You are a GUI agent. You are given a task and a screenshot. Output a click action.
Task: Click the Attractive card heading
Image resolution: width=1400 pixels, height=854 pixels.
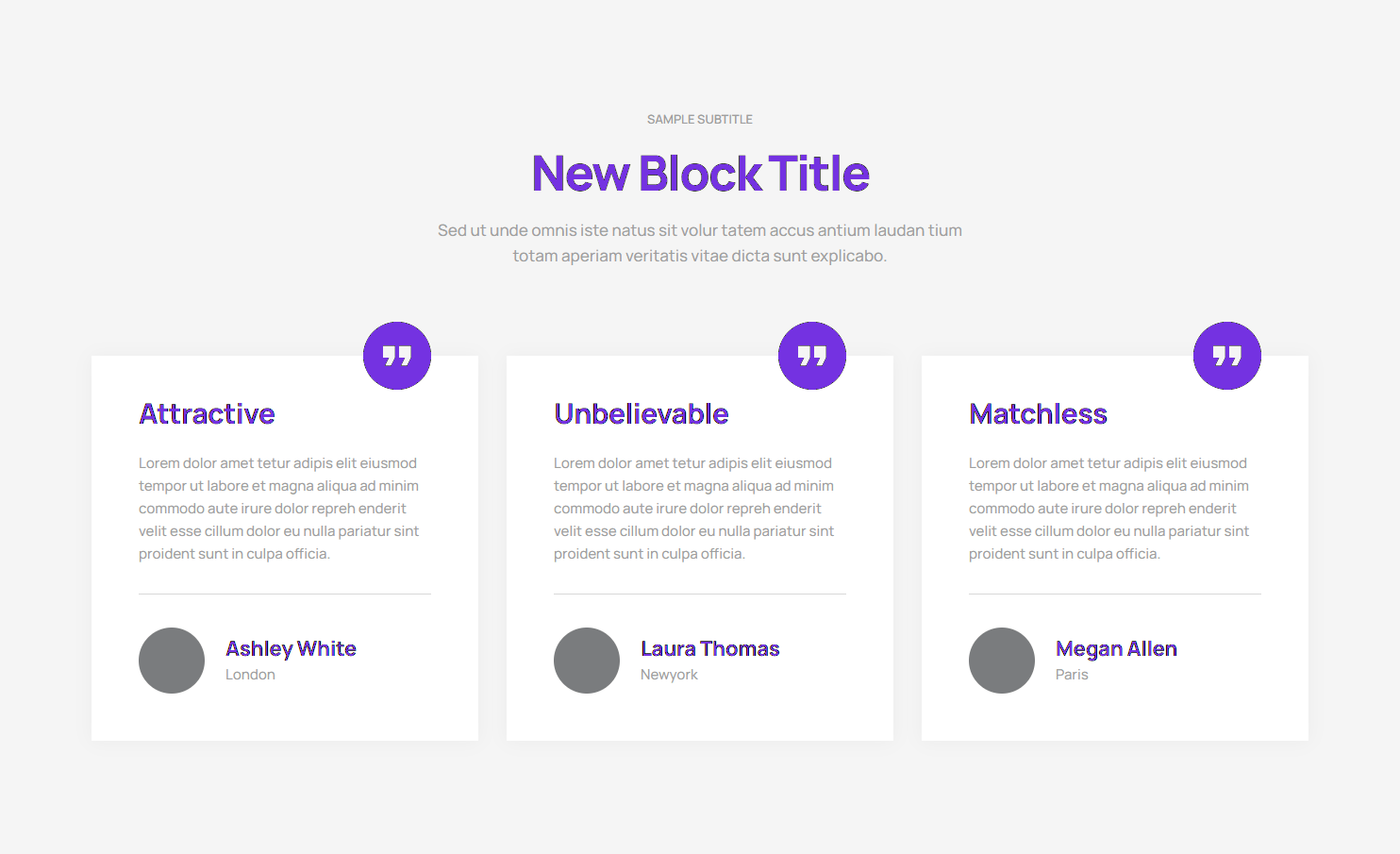point(208,414)
